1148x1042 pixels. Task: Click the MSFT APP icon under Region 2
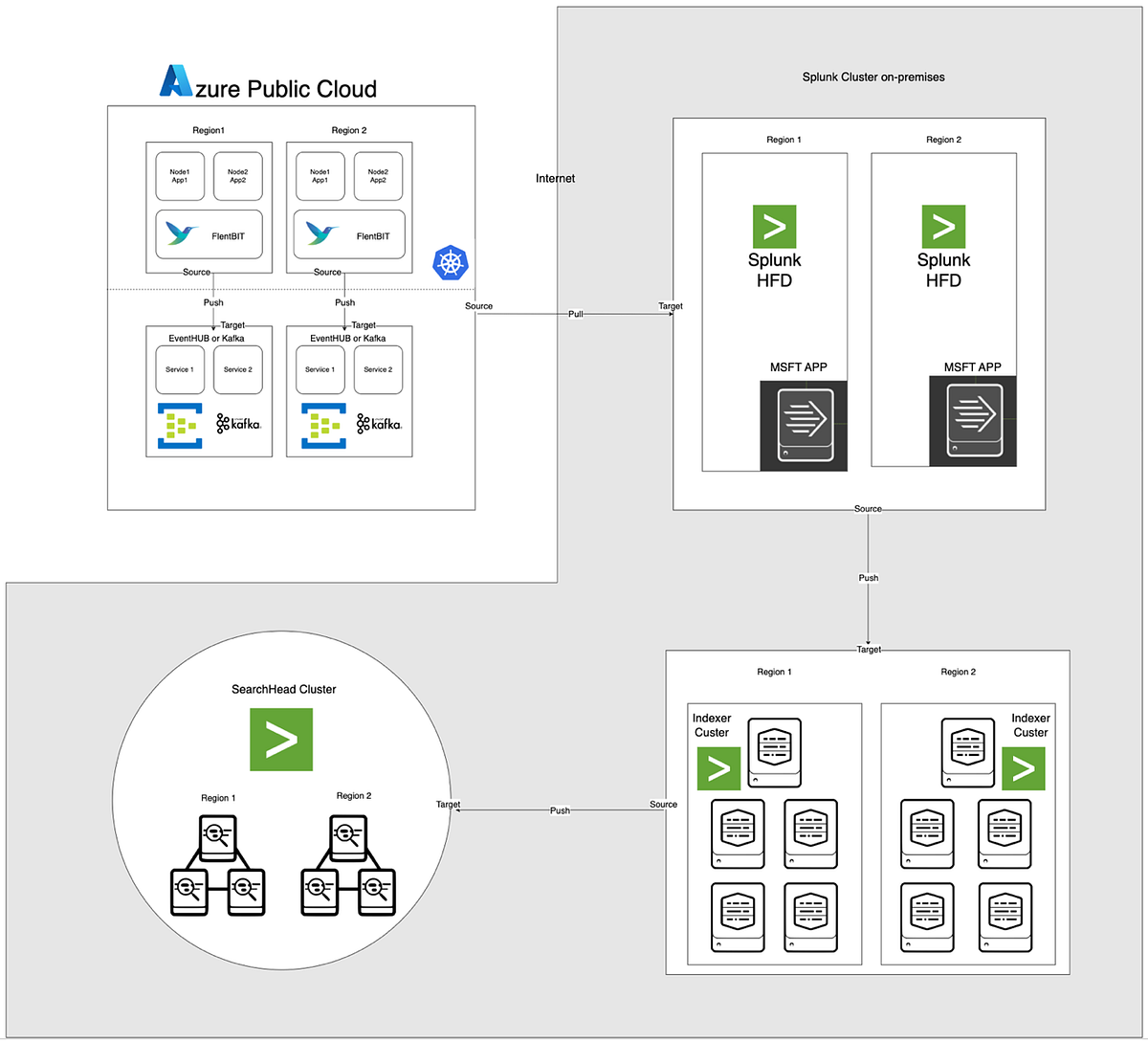click(x=972, y=421)
